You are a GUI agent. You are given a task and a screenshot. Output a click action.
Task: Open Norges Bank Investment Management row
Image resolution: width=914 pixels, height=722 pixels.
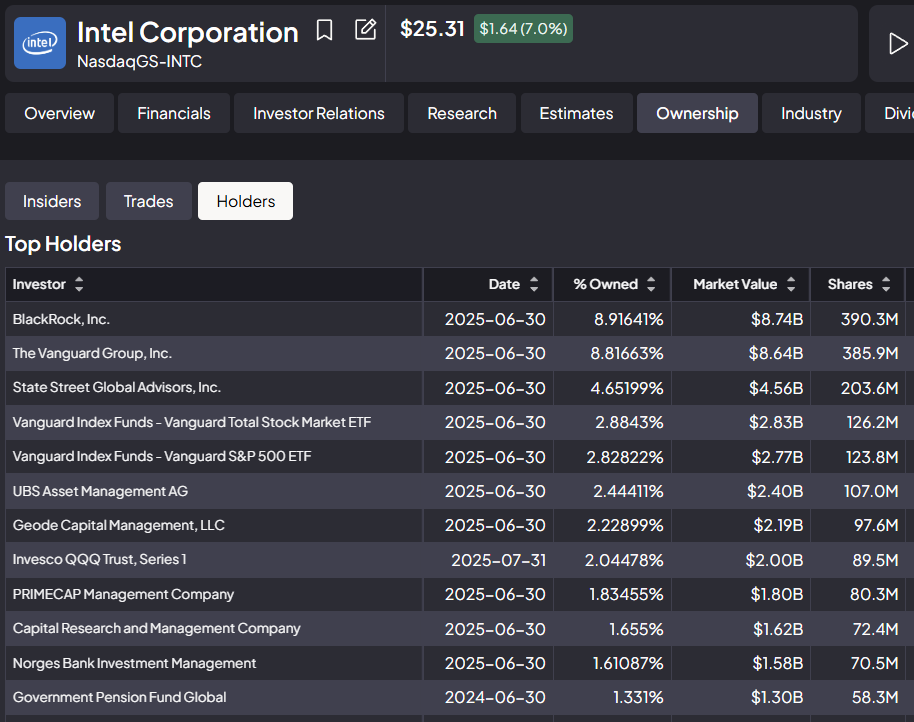pyautogui.click(x=455, y=663)
